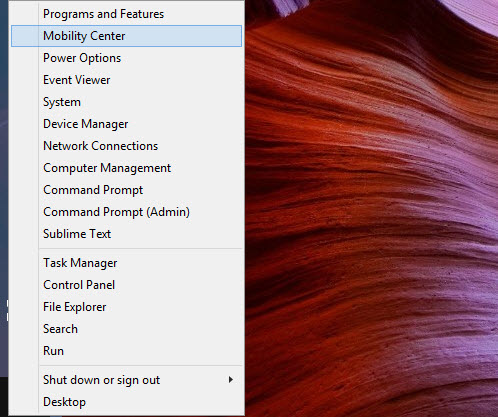Screen dimensions: 498x417
Task: Choose Search from the menu
Action: tap(126, 329)
